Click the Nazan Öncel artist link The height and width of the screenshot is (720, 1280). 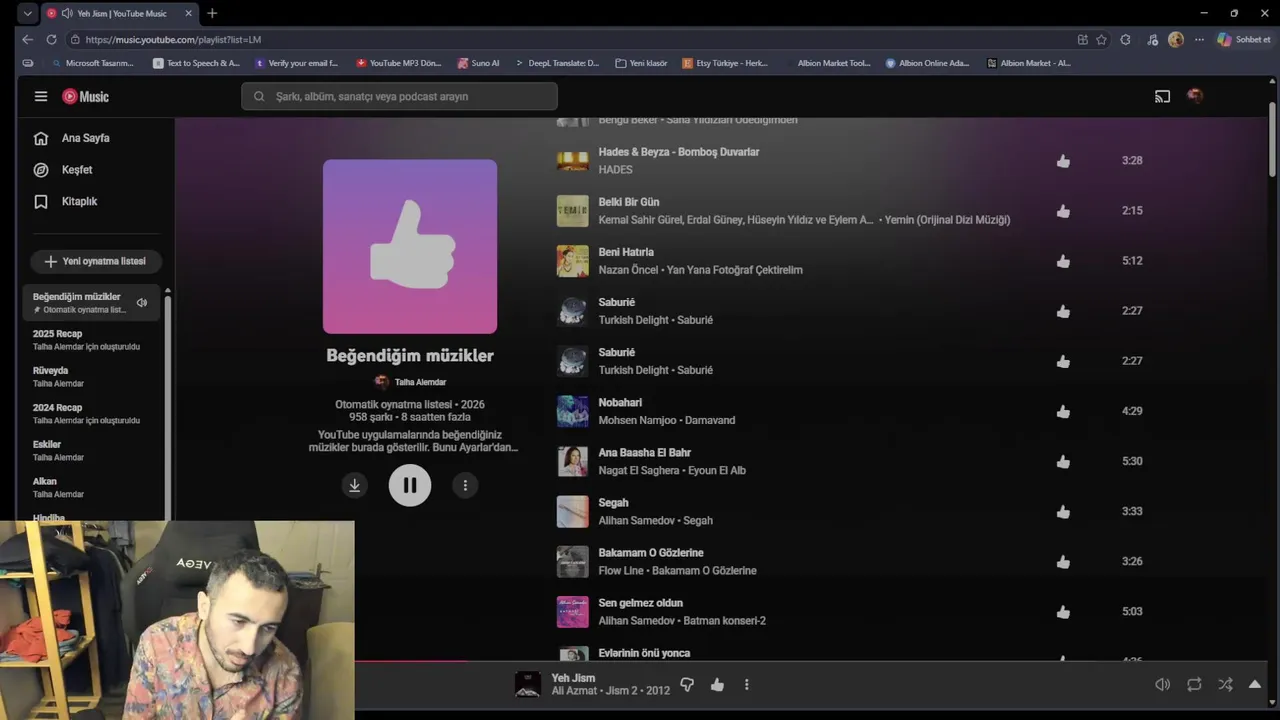point(630,270)
